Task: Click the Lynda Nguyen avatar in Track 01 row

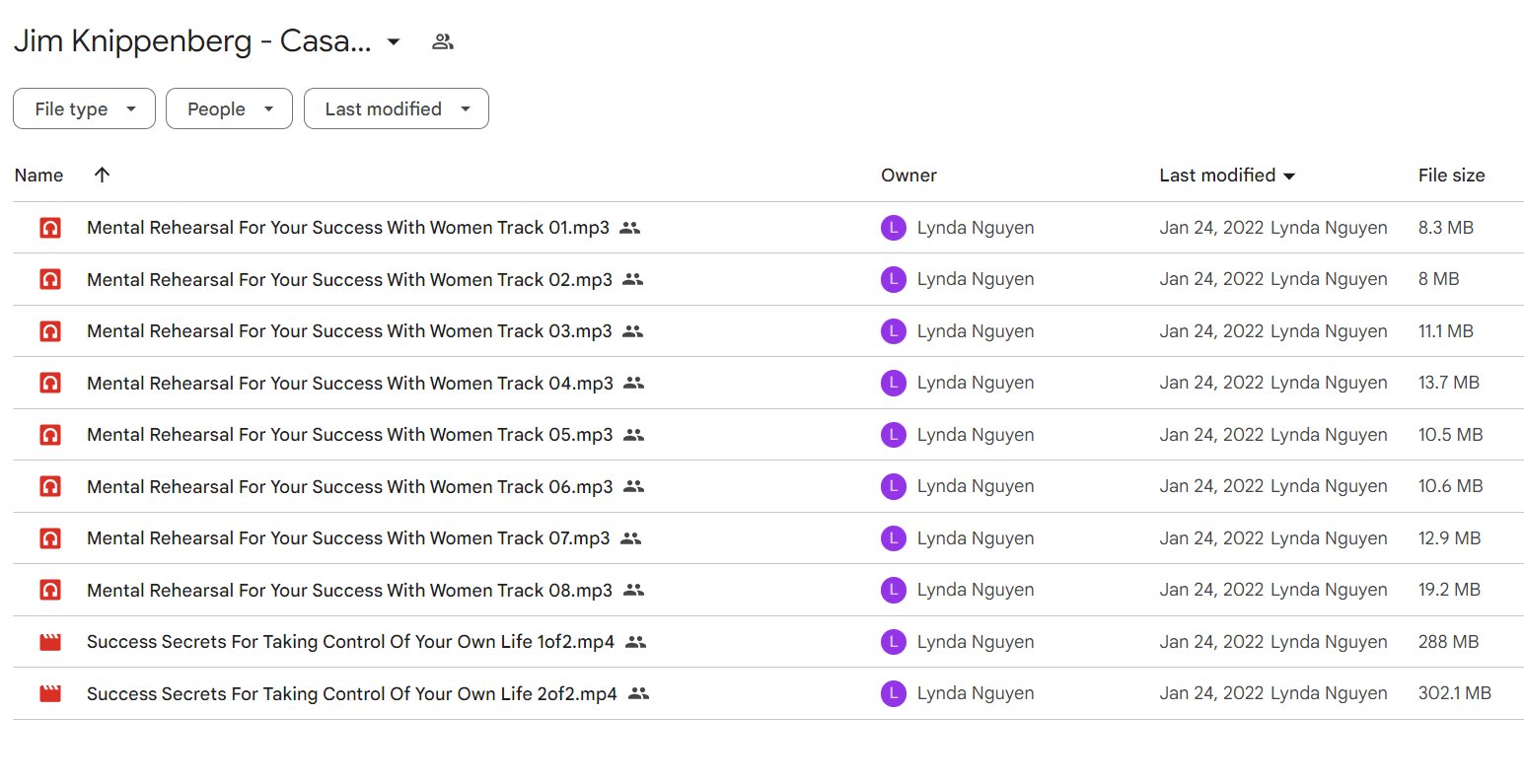Action: [894, 228]
